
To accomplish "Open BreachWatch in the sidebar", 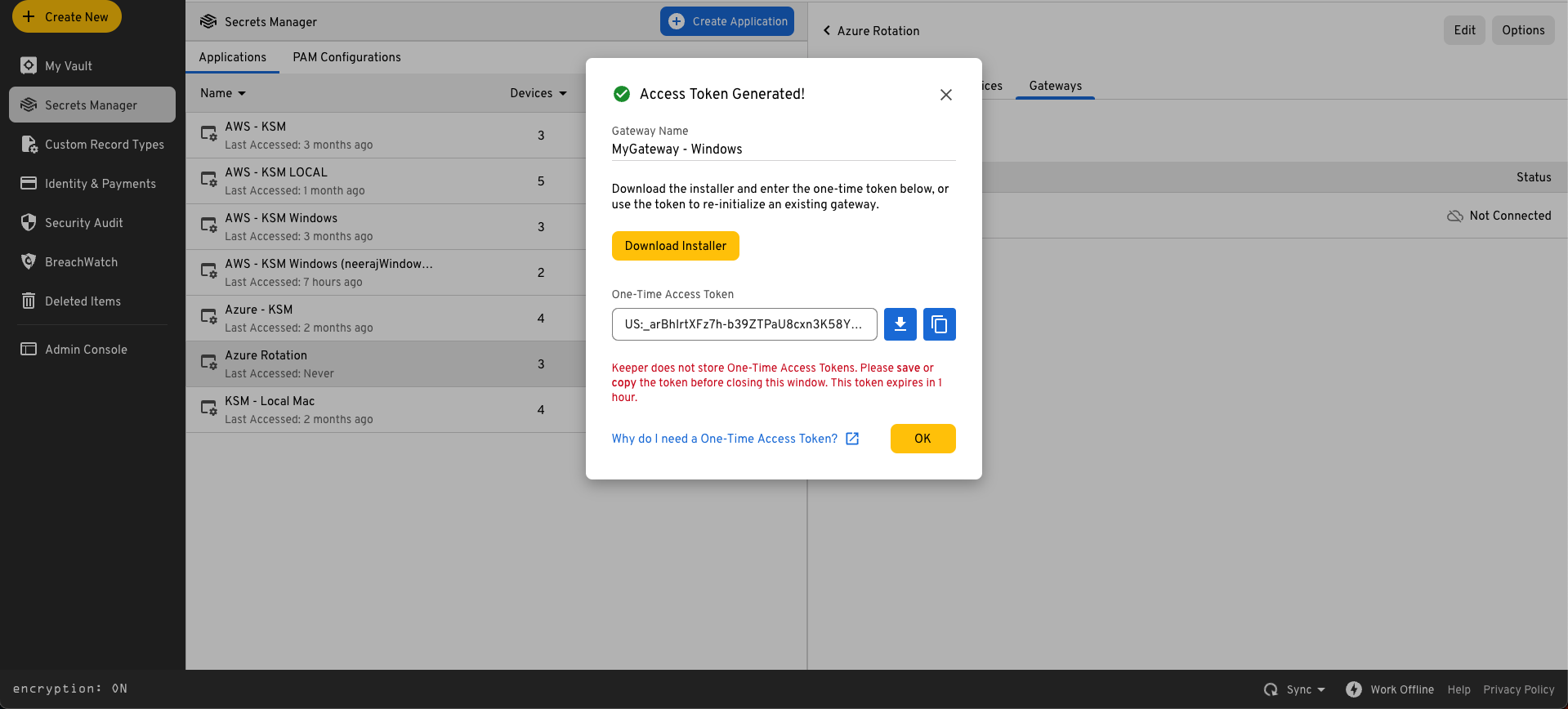I will (81, 262).
